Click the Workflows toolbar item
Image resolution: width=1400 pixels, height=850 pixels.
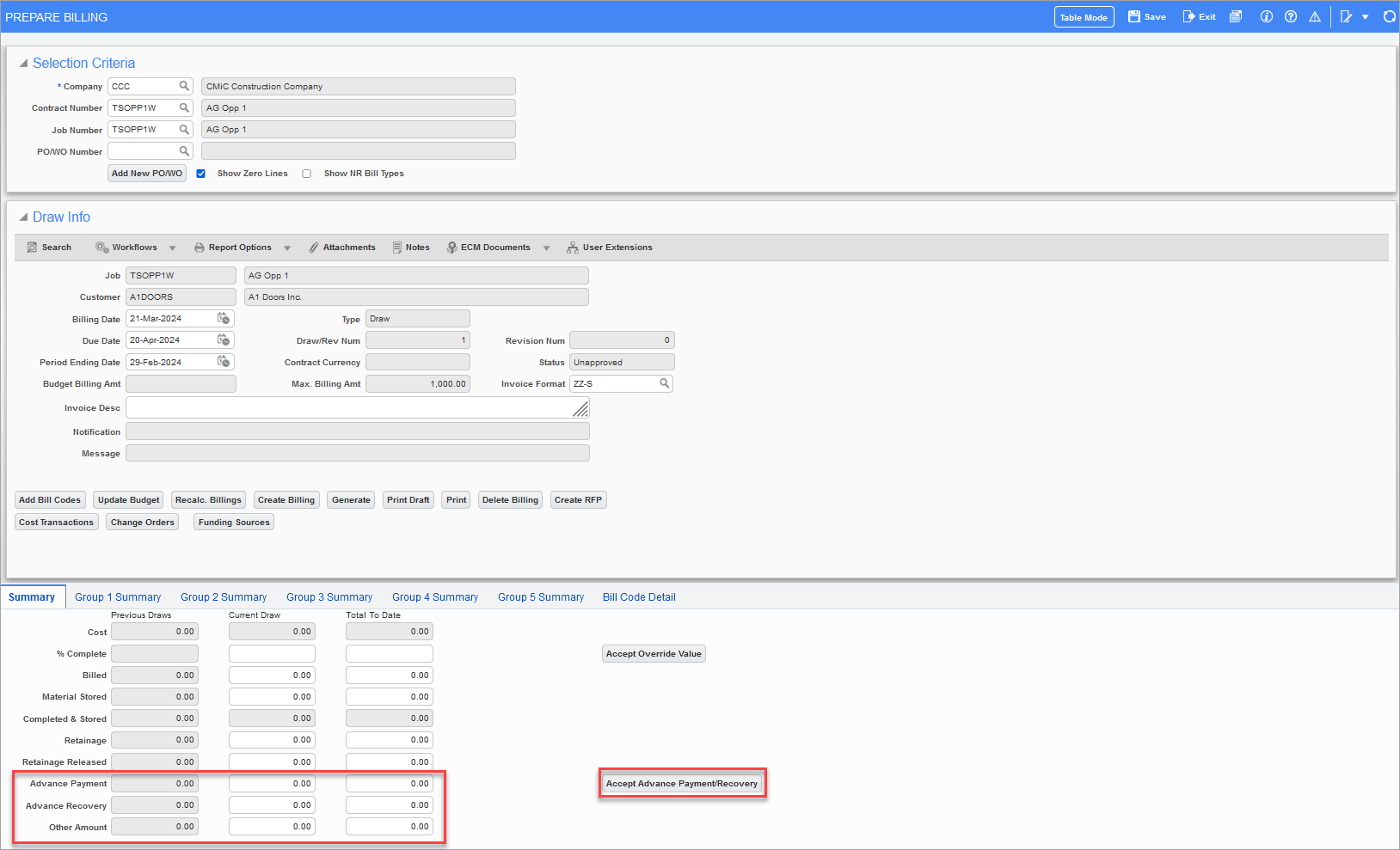tap(126, 248)
